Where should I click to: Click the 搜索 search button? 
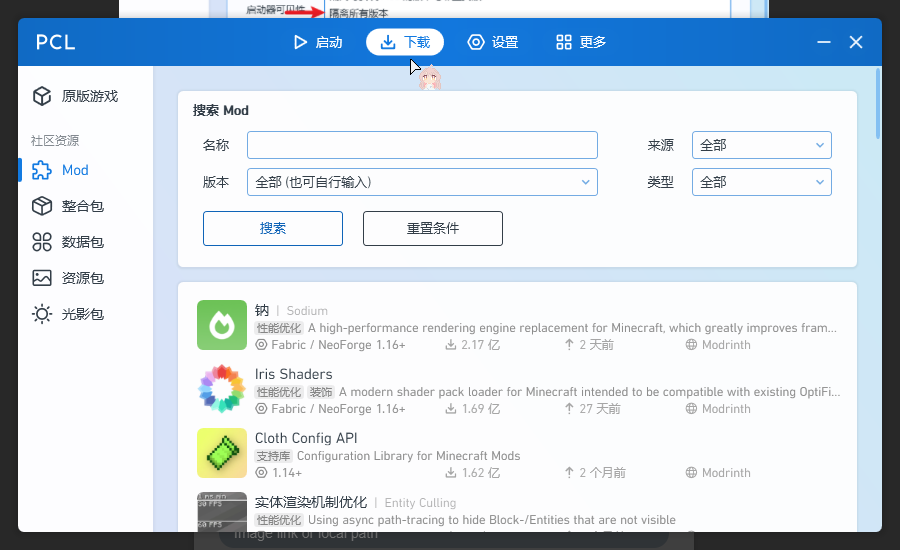pos(273,228)
